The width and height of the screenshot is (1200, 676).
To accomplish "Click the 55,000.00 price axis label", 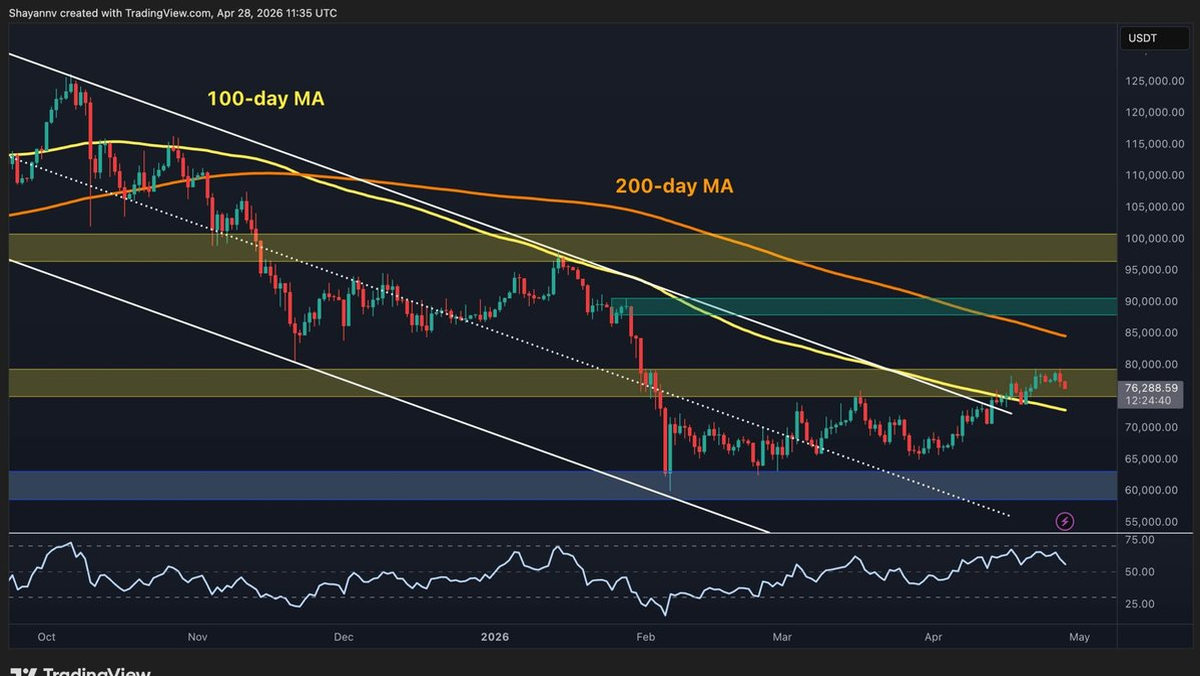I will point(1153,522).
